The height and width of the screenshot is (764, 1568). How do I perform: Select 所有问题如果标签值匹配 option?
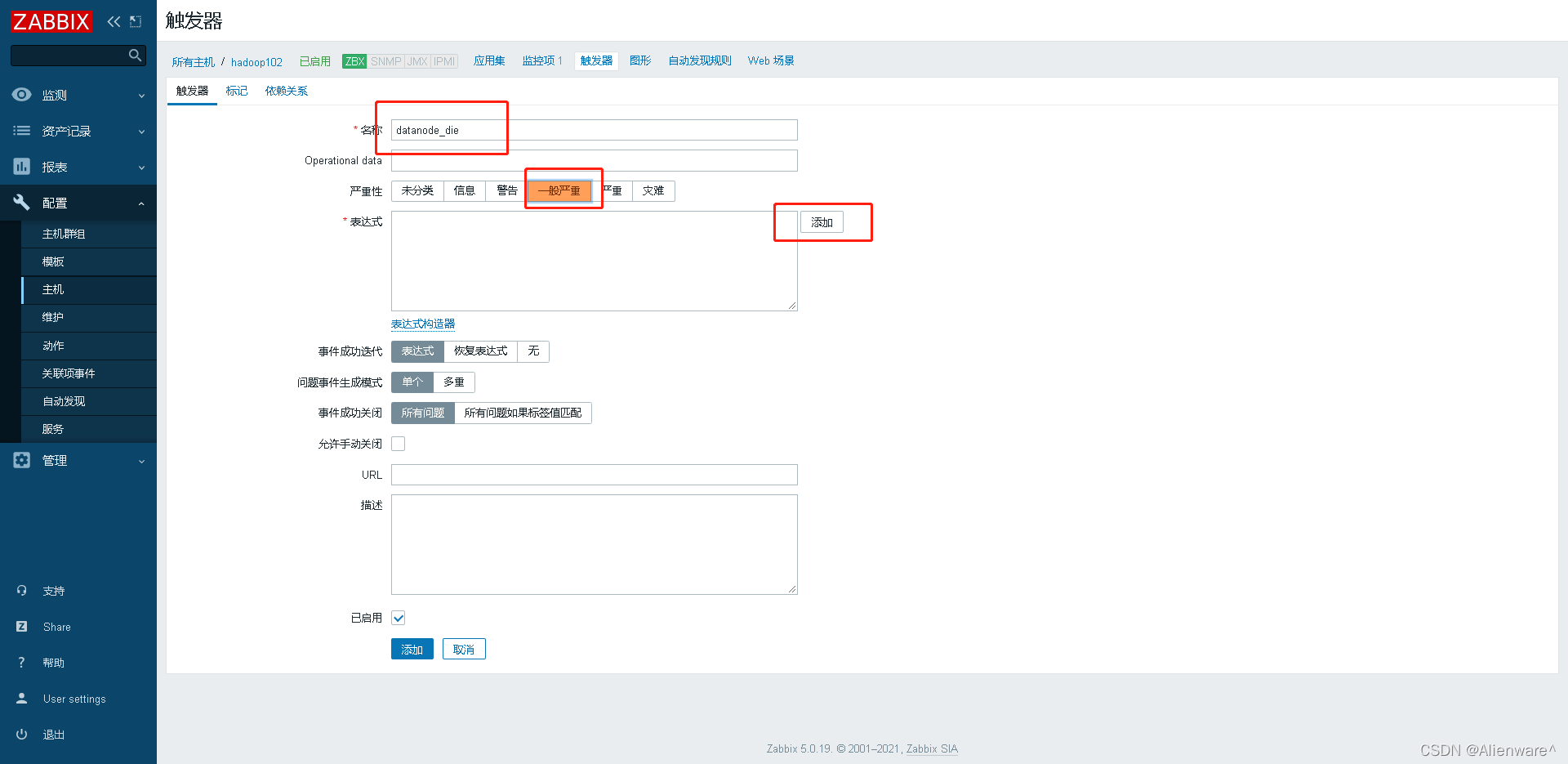pos(523,413)
